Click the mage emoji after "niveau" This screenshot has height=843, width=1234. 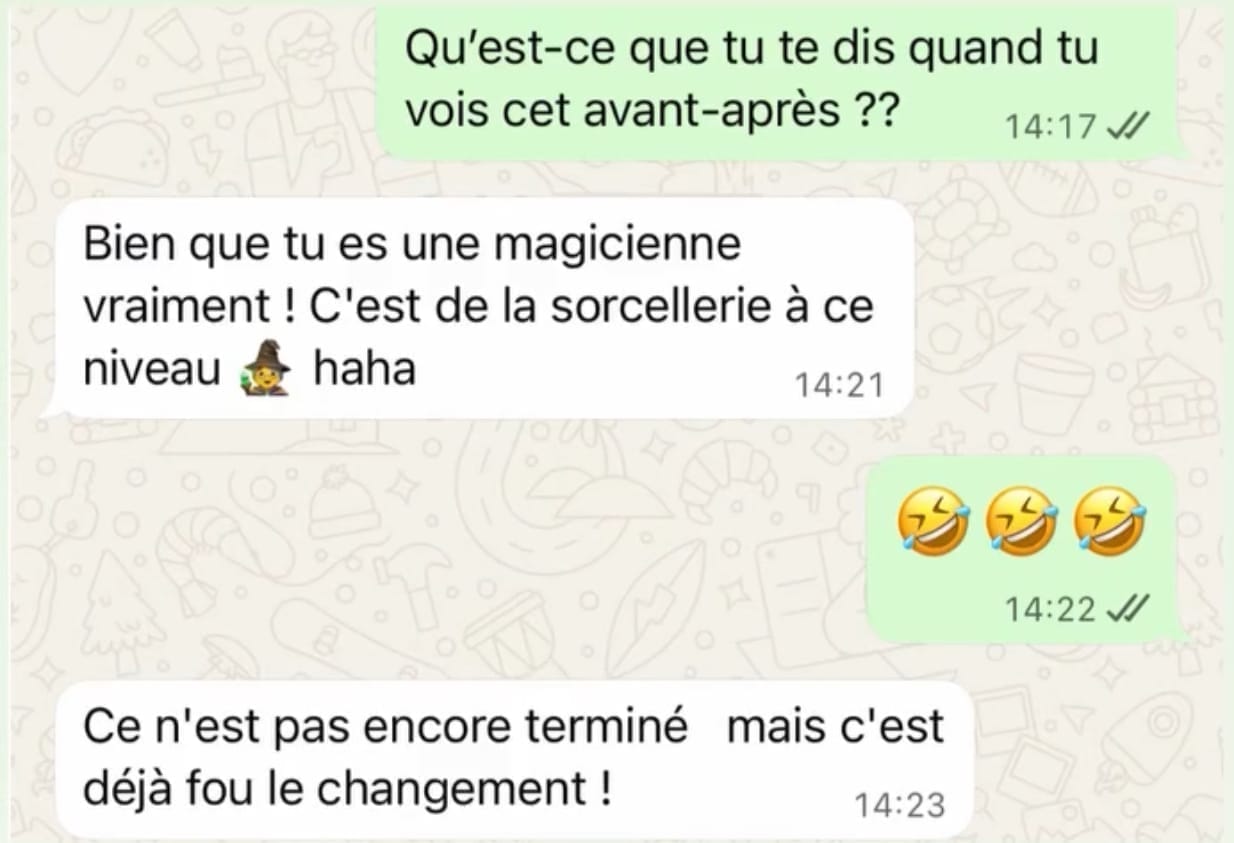[266, 372]
